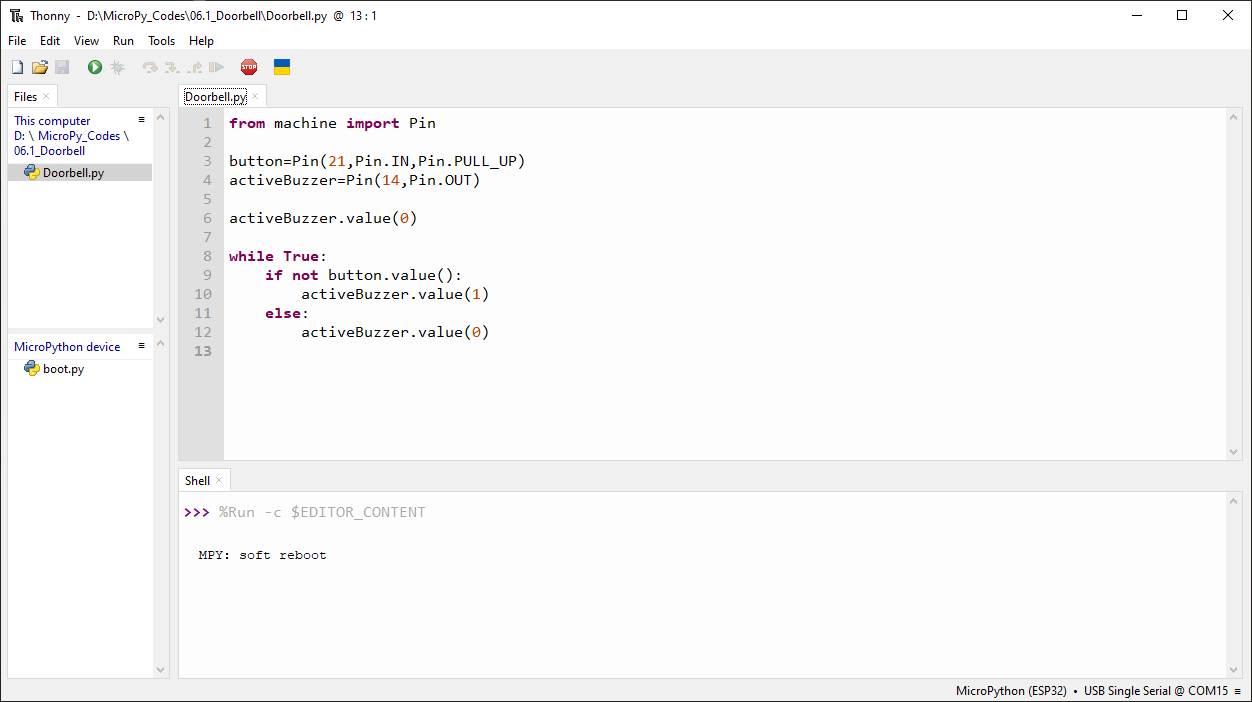Viewport: 1252px width, 702px height.
Task: Click the red Stop/Restart backend icon
Action: [x=249, y=67]
